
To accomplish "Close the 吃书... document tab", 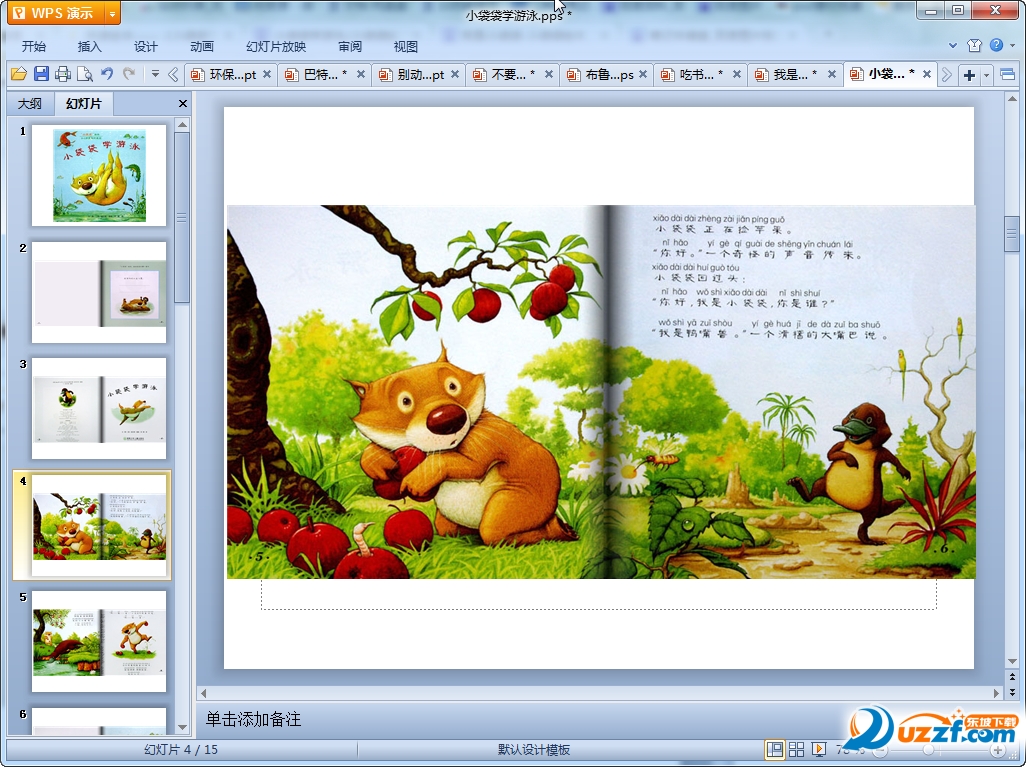I will [x=737, y=75].
